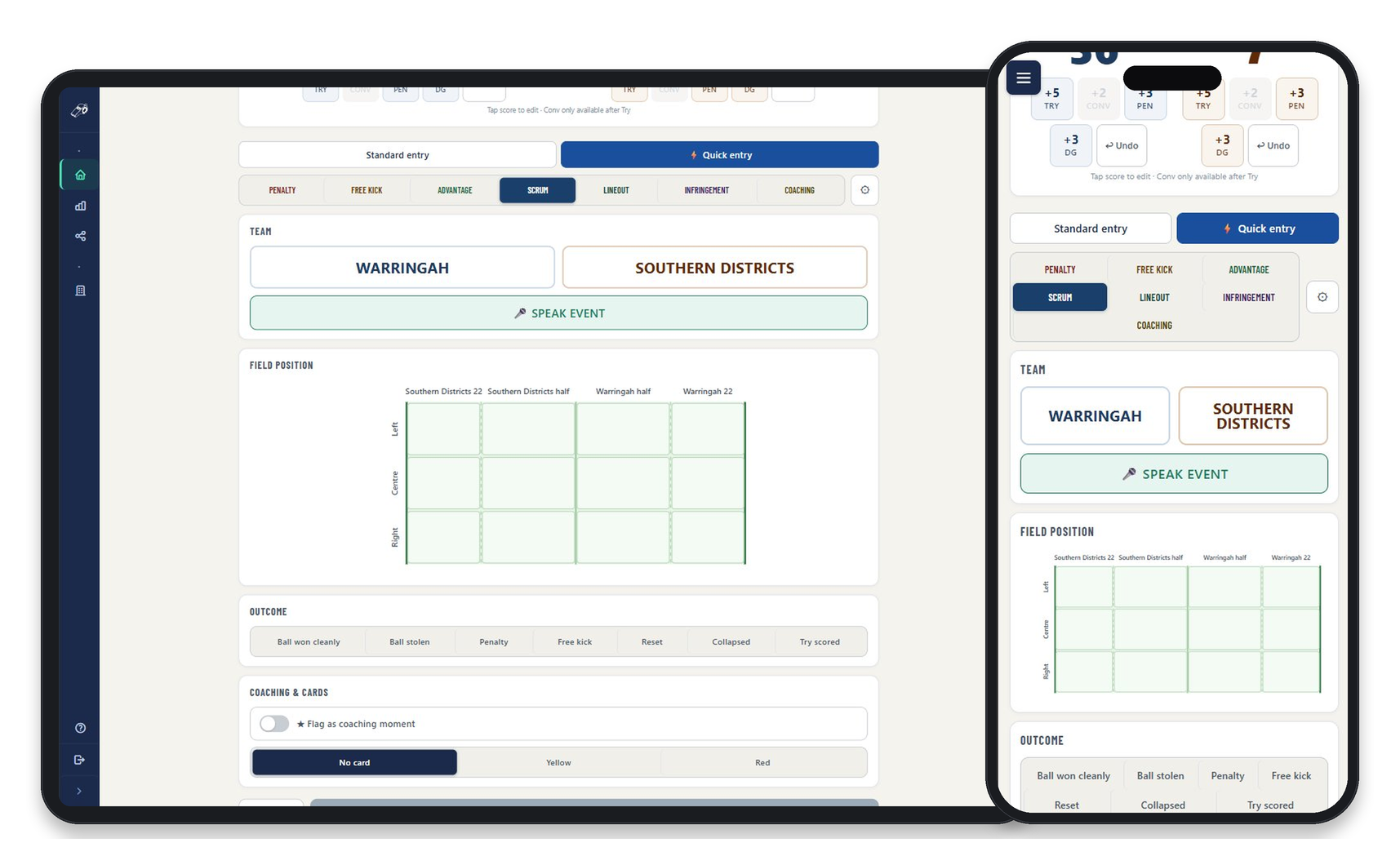Click the help question mark icon in sidebar
Image resolution: width=1400 pixels, height=865 pixels.
[80, 728]
